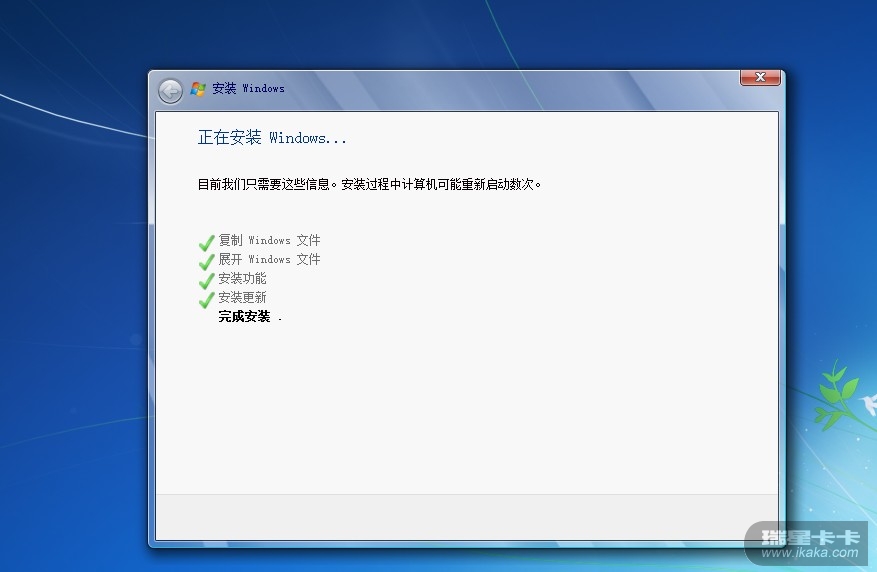Click the 安装 Windows window title text
This screenshot has height=572, width=877.
248,88
